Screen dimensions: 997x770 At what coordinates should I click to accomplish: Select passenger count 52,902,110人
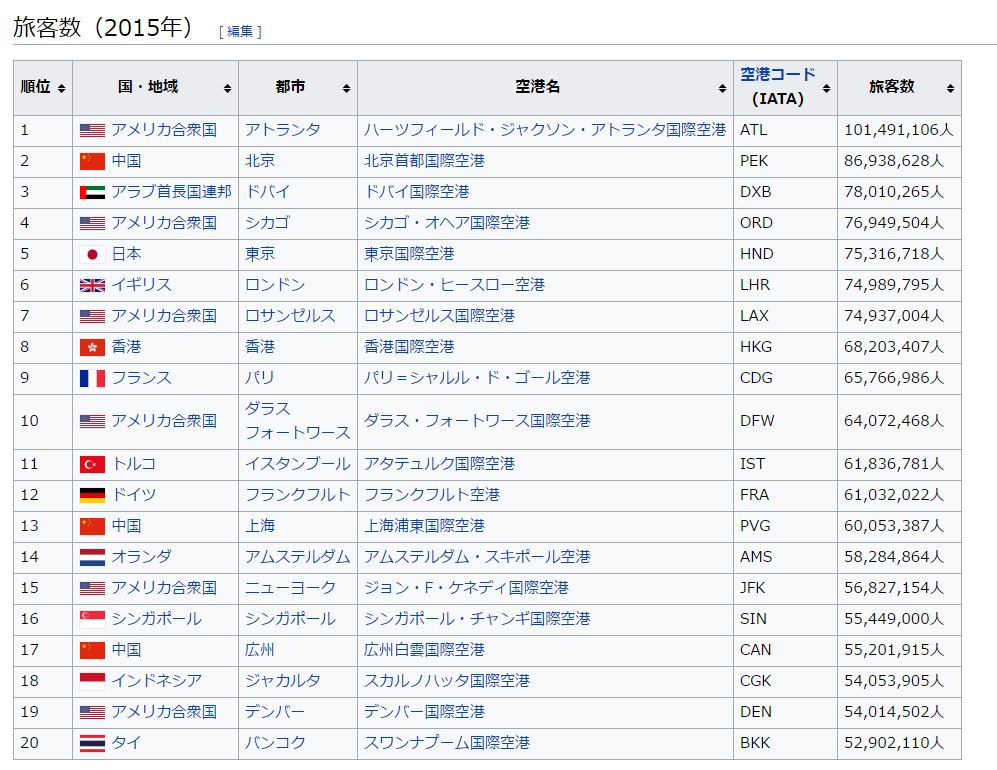(893, 743)
